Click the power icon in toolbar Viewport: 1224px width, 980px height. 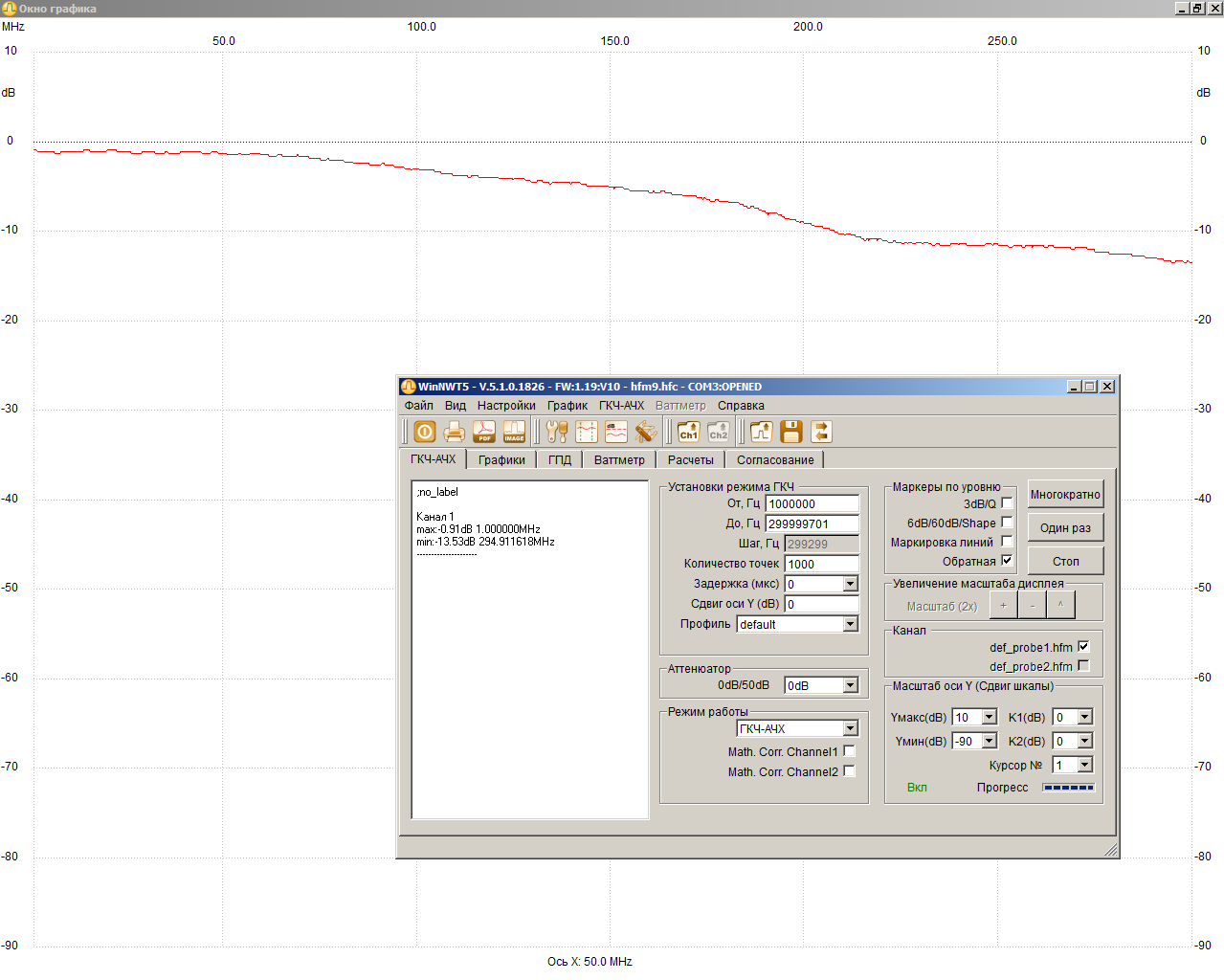[x=425, y=433]
